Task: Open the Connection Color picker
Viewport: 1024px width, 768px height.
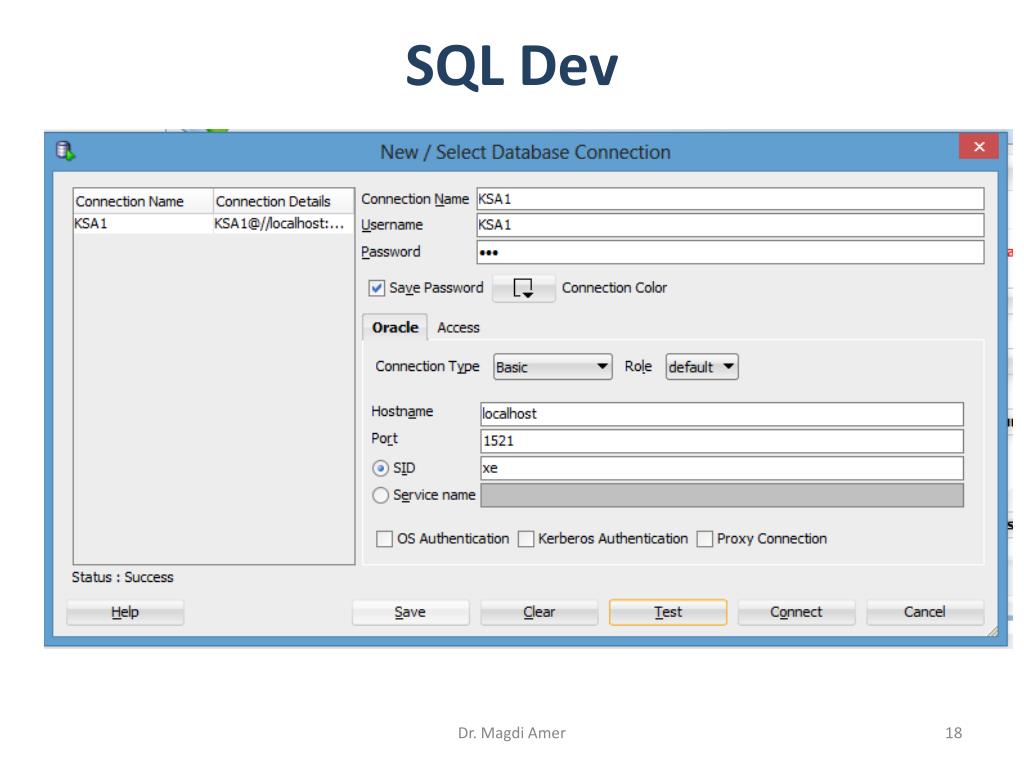Action: coord(524,288)
